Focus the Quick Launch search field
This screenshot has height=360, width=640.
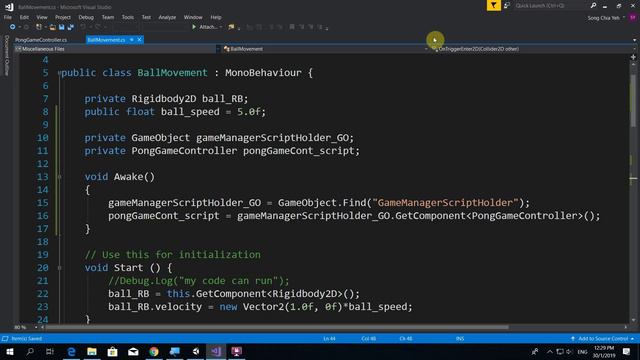[x=551, y=5]
